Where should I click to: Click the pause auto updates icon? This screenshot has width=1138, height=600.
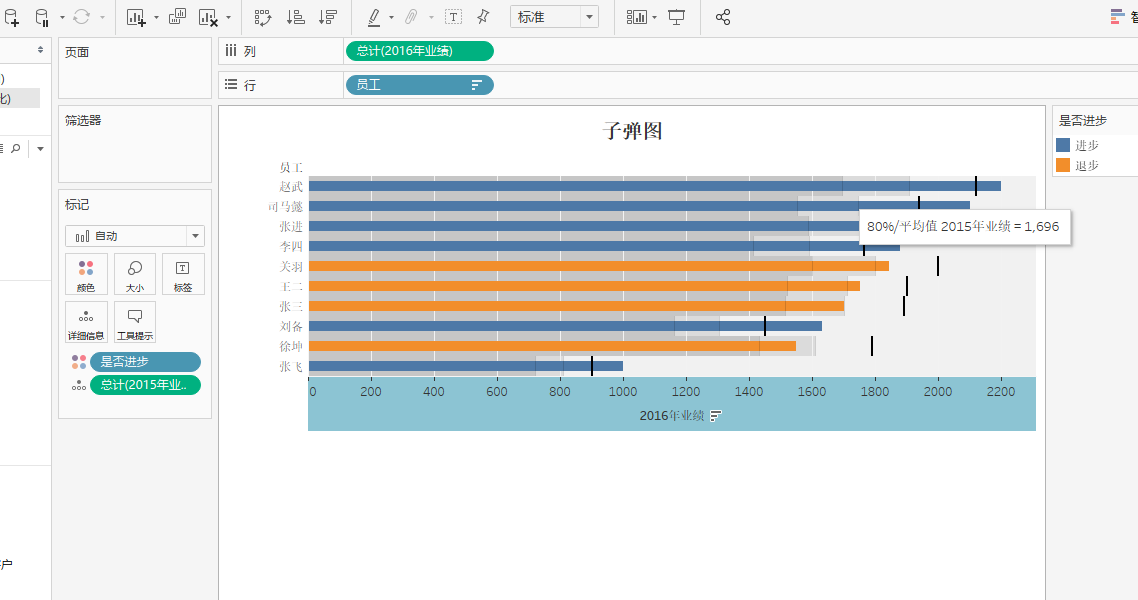(42, 17)
